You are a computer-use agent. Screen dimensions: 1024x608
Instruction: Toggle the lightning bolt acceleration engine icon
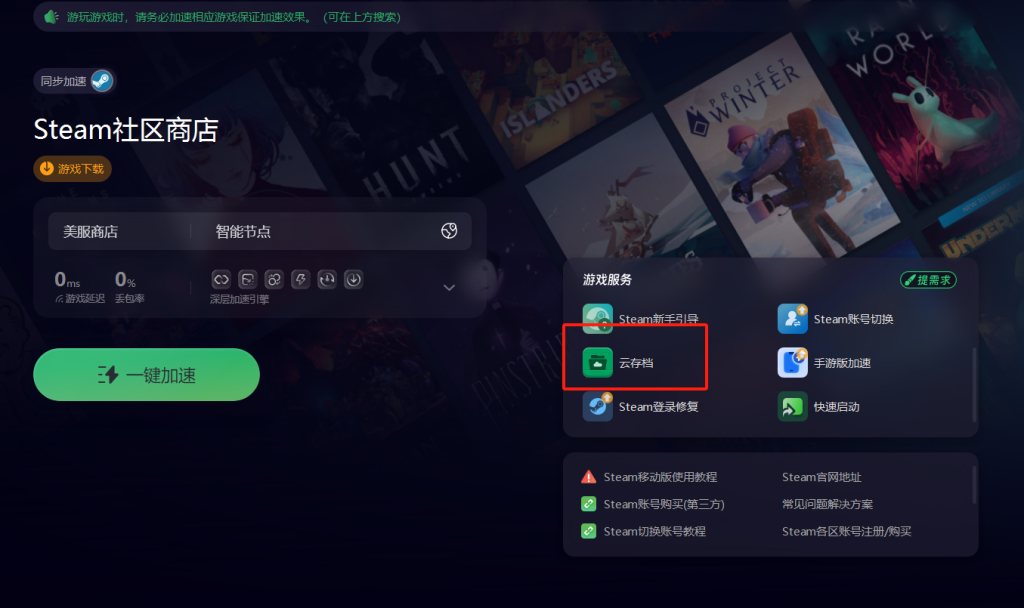click(300, 280)
